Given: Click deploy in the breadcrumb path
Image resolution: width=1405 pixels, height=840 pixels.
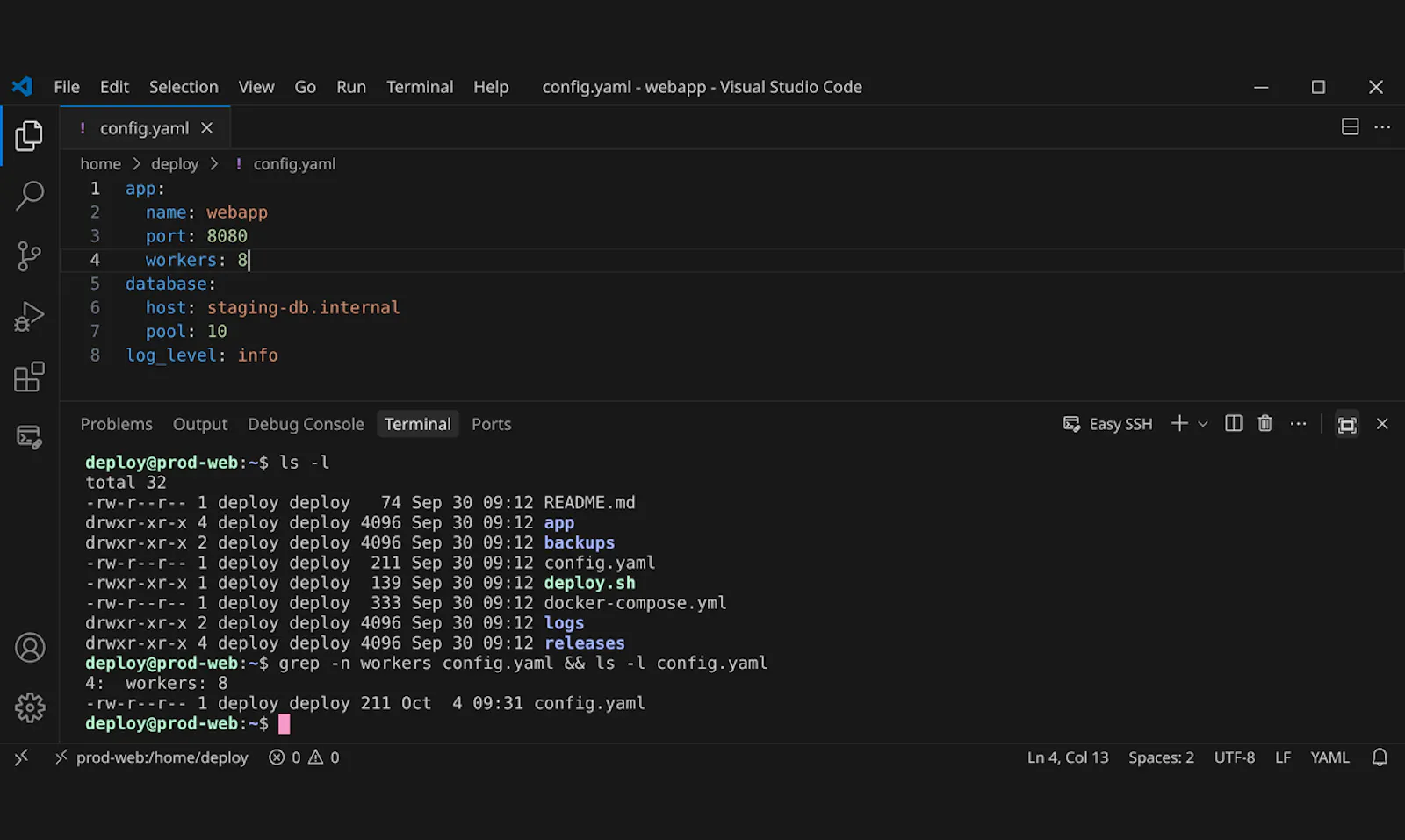Looking at the screenshot, I should pos(175,163).
